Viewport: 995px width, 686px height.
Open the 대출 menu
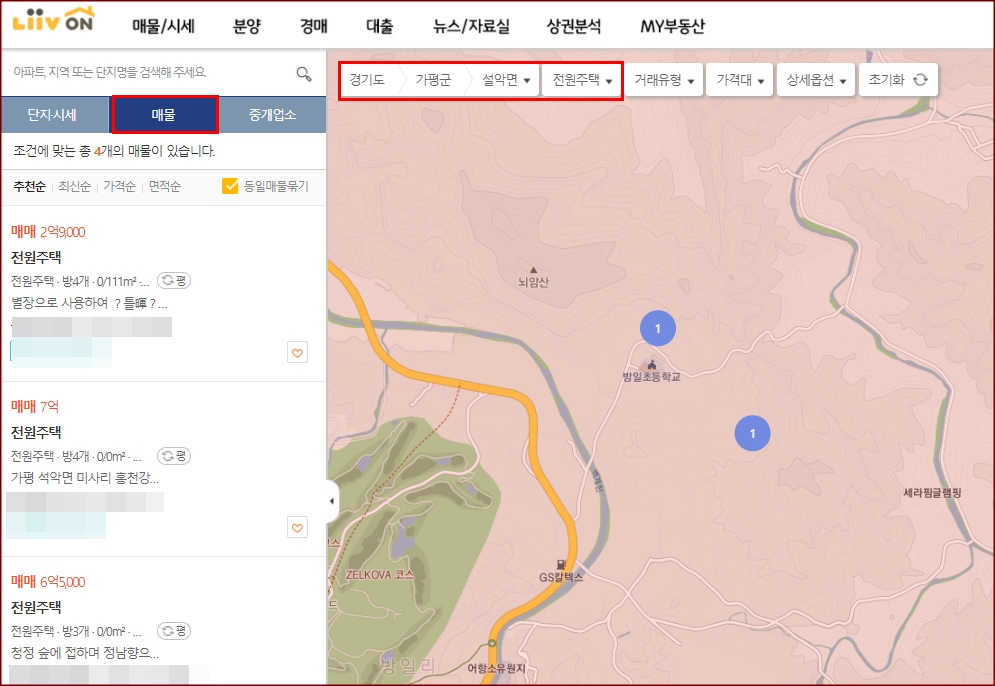pos(379,26)
